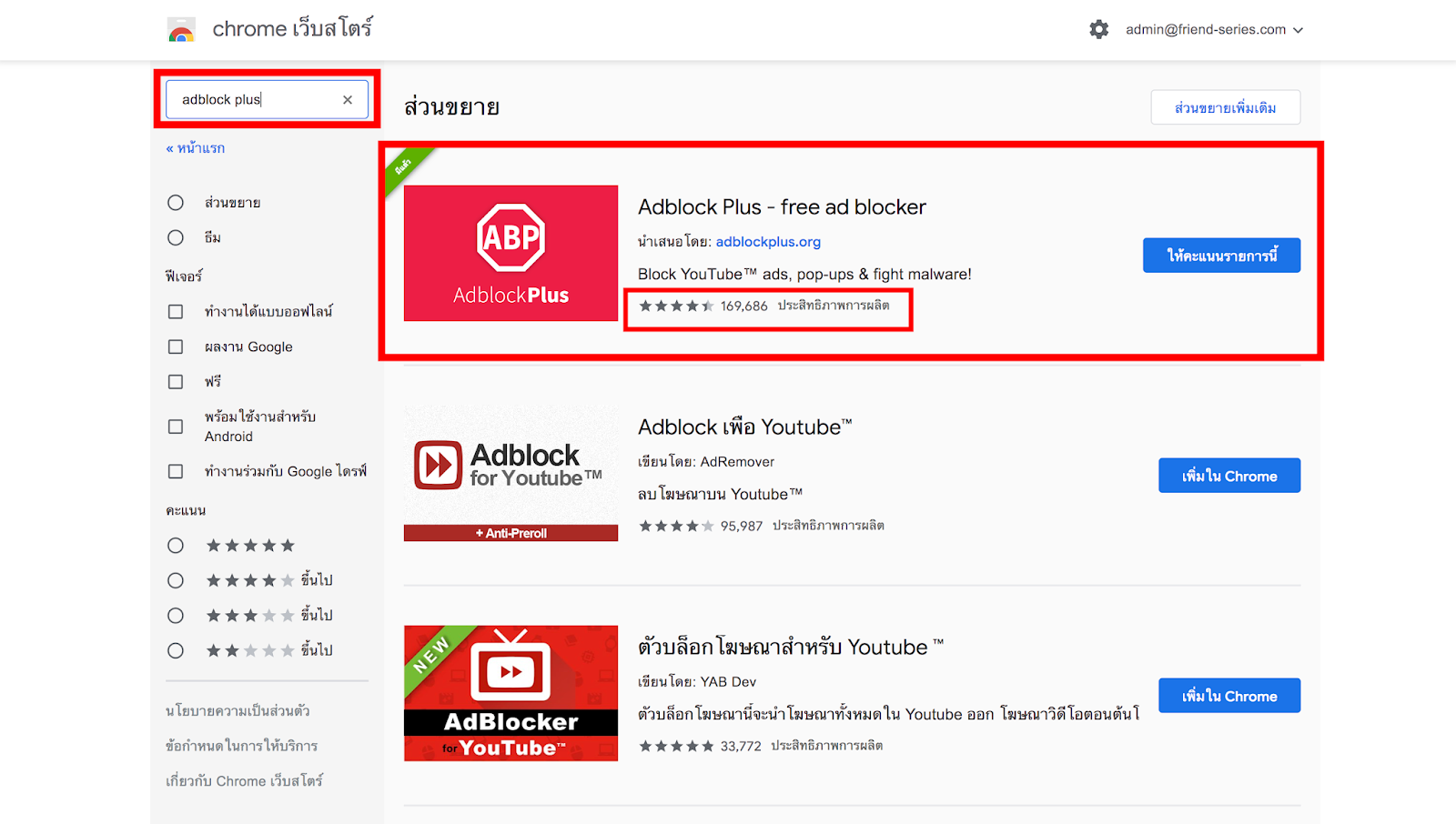Click the 33,772 ratings count
The height and width of the screenshot is (824, 1456).
click(x=741, y=747)
